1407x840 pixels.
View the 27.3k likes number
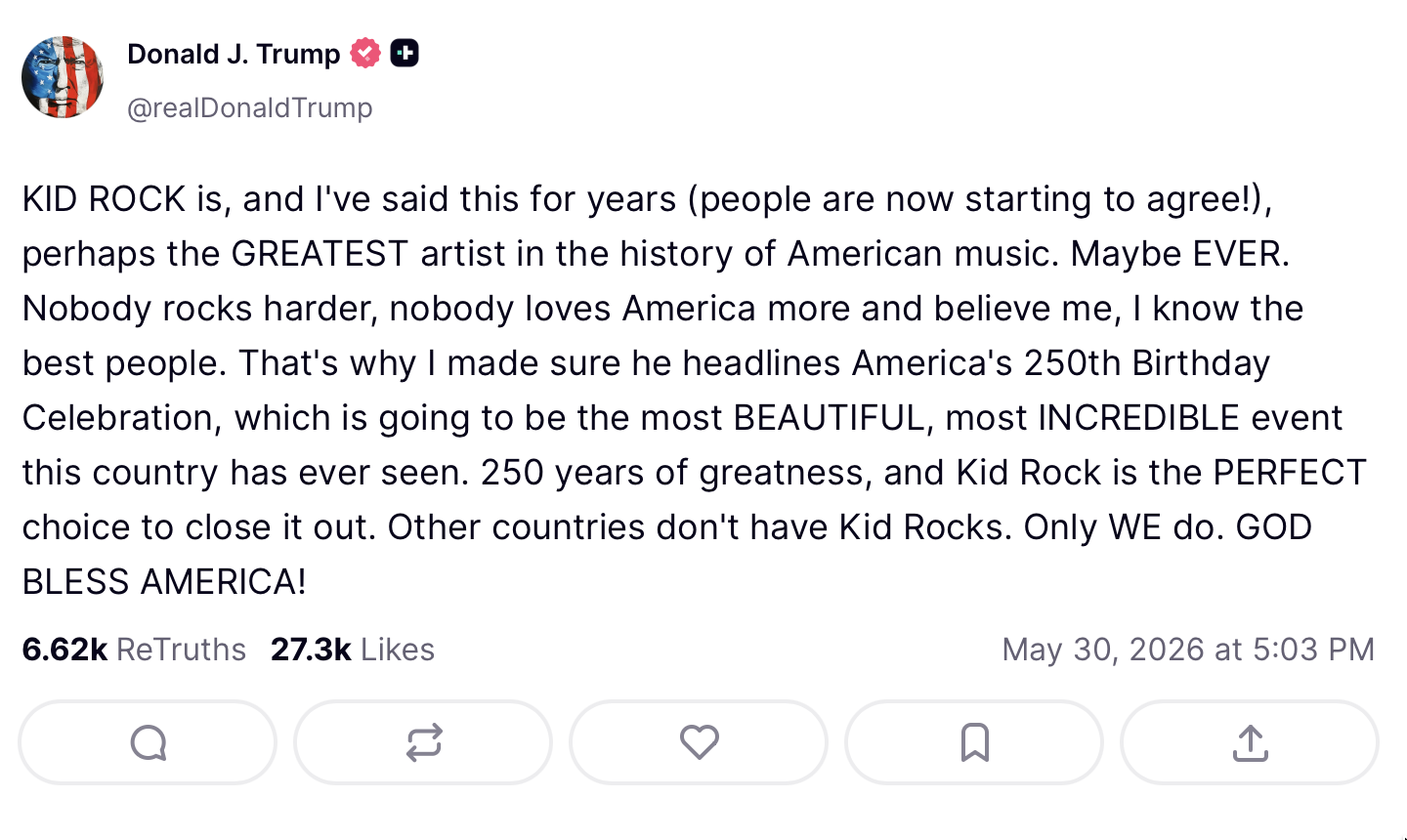(x=311, y=650)
